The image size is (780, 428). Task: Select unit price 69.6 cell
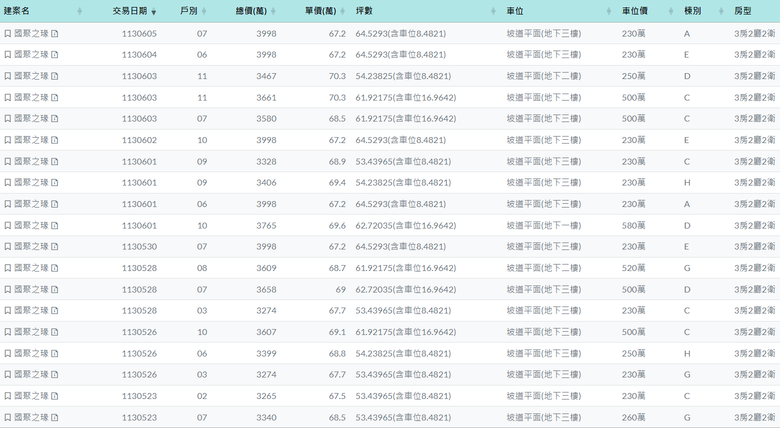point(337,225)
